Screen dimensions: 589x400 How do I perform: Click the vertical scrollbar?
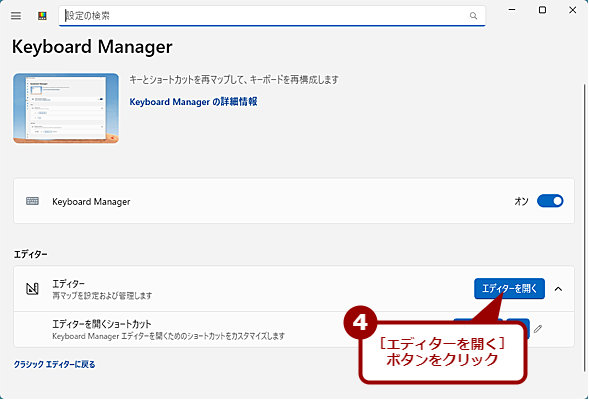584,227
